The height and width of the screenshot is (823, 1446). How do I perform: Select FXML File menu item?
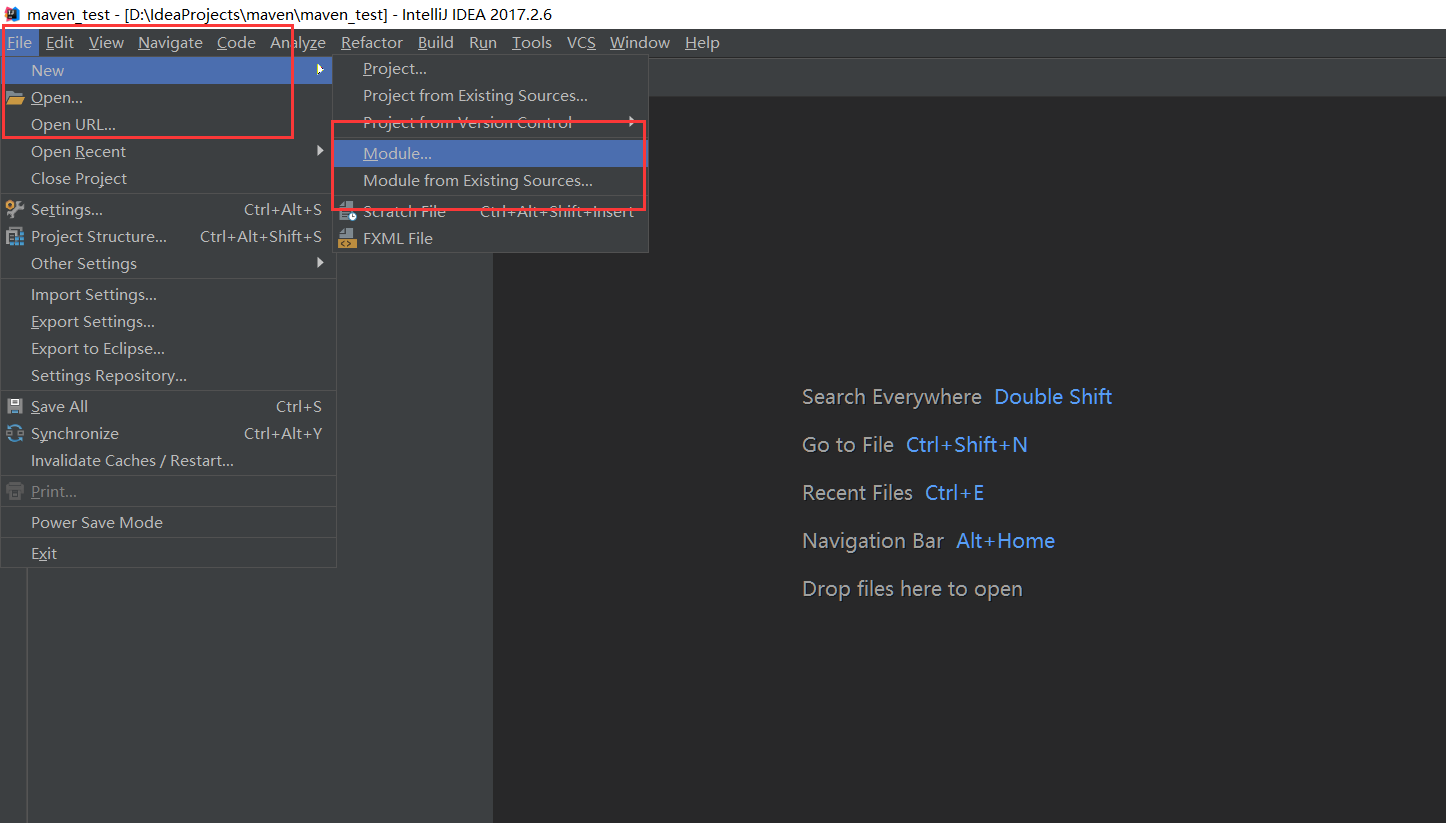point(491,238)
